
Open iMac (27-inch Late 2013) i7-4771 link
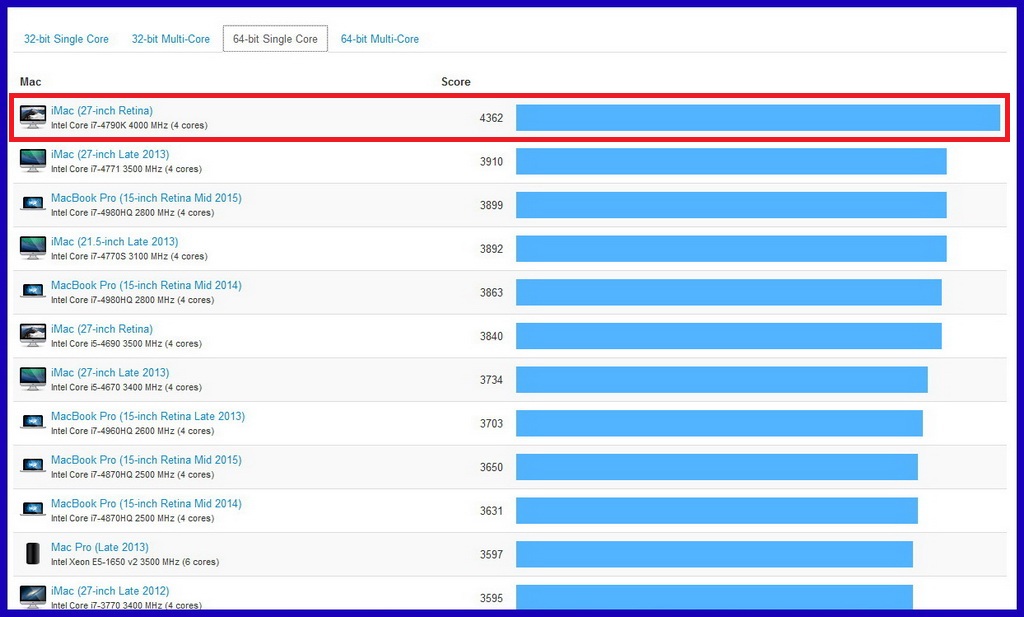click(110, 155)
